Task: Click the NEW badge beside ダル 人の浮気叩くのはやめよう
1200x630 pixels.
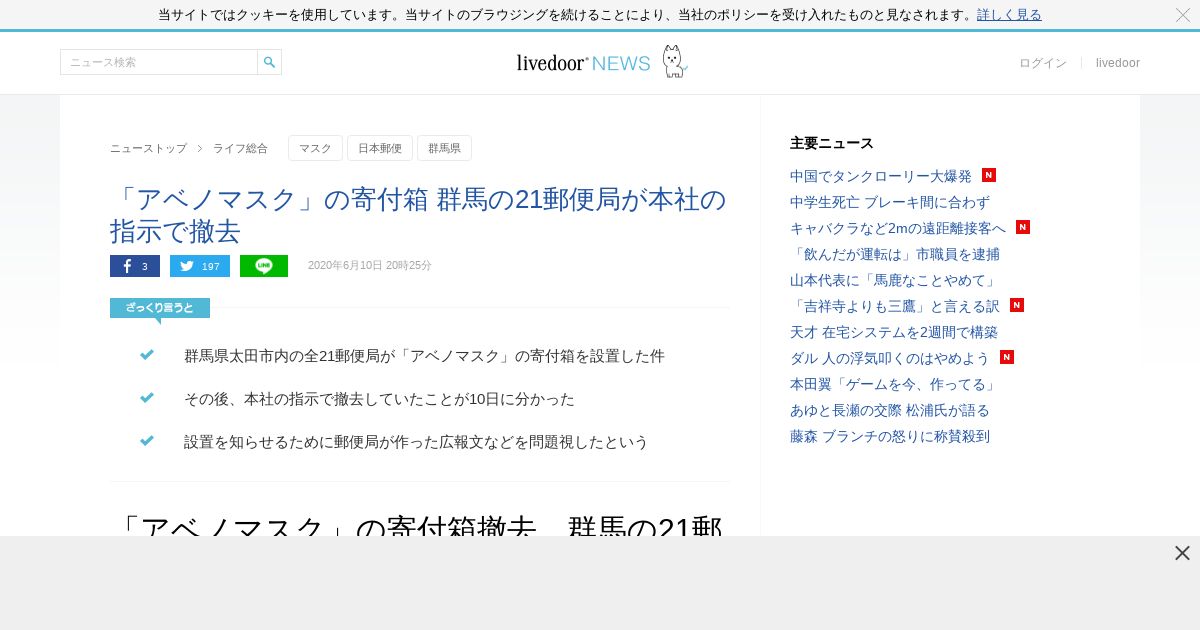Action: [x=1007, y=357]
